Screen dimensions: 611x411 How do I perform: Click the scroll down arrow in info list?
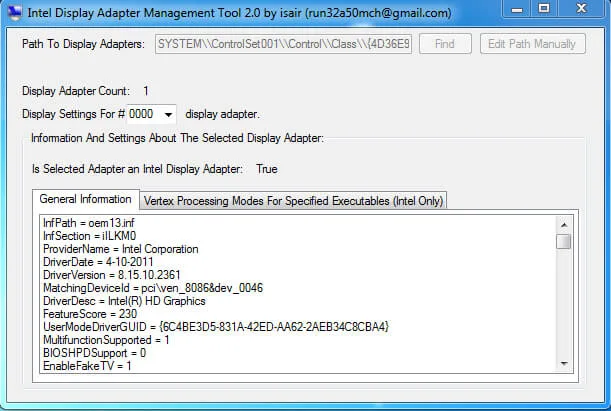pyautogui.click(x=563, y=363)
